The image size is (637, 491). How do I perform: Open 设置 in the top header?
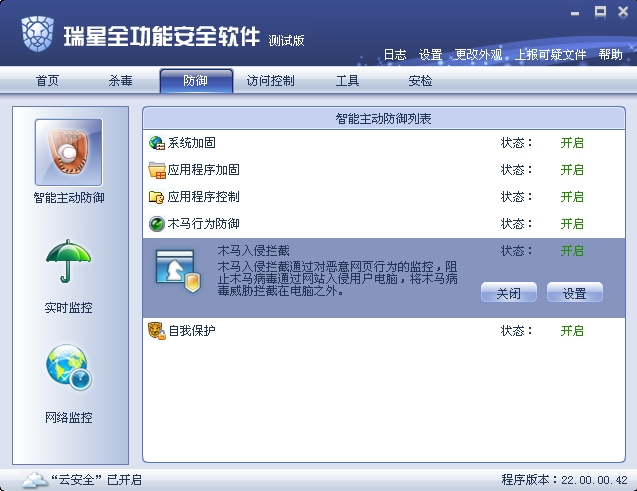[x=431, y=55]
